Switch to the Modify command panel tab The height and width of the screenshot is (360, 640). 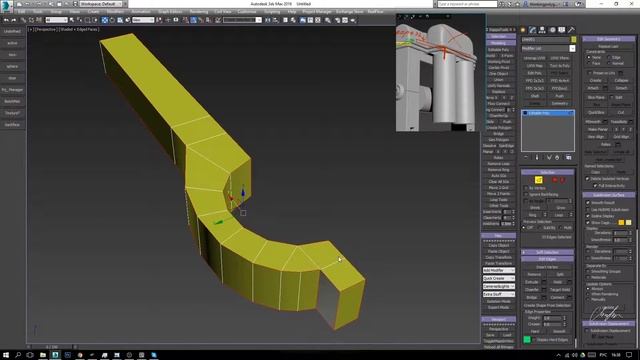[x=532, y=30]
